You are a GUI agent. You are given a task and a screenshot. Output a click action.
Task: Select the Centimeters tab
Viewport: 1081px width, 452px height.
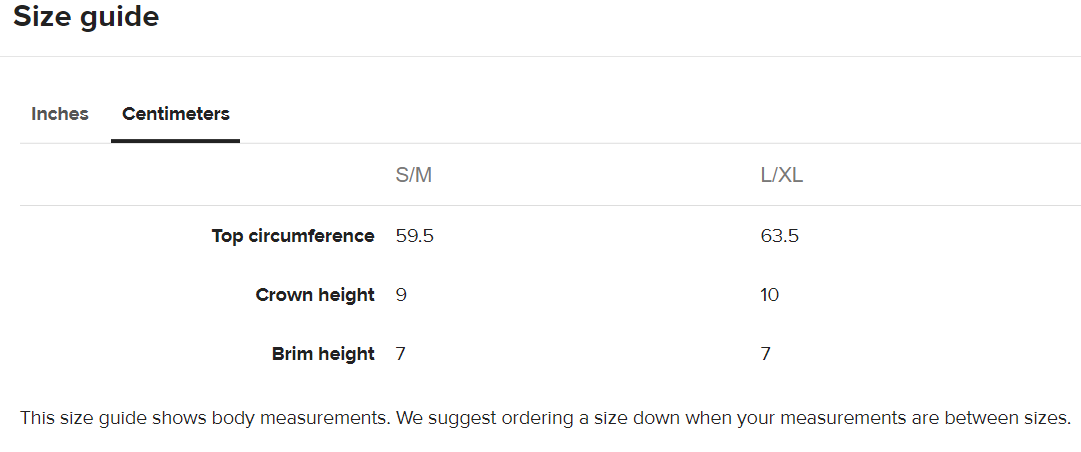click(176, 114)
